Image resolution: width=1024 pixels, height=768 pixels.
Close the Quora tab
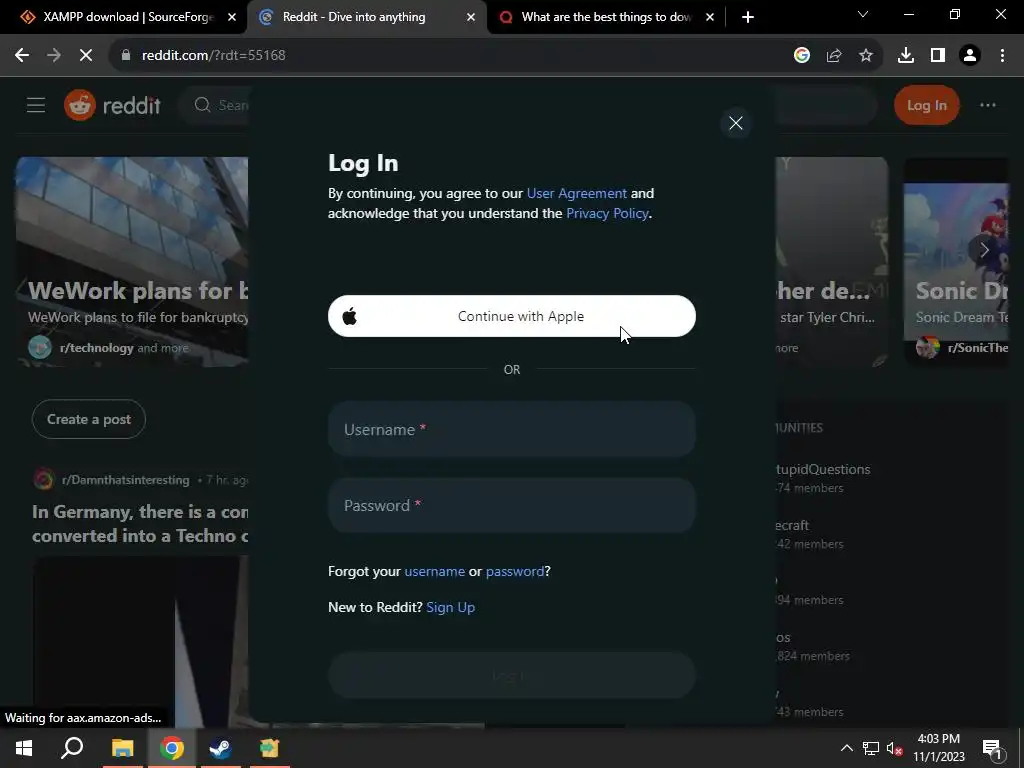click(x=710, y=17)
